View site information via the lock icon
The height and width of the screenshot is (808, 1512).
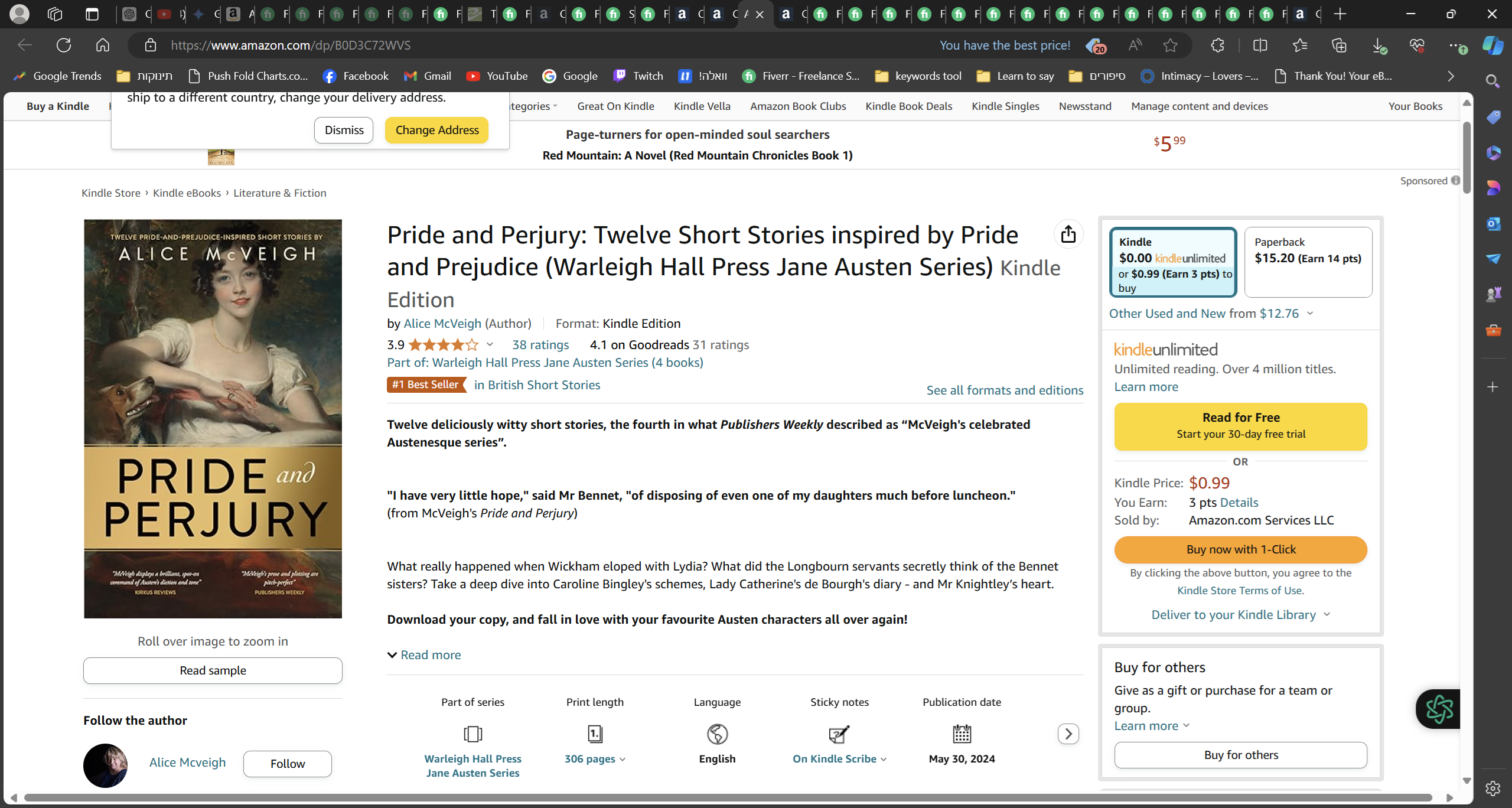pyautogui.click(x=150, y=45)
